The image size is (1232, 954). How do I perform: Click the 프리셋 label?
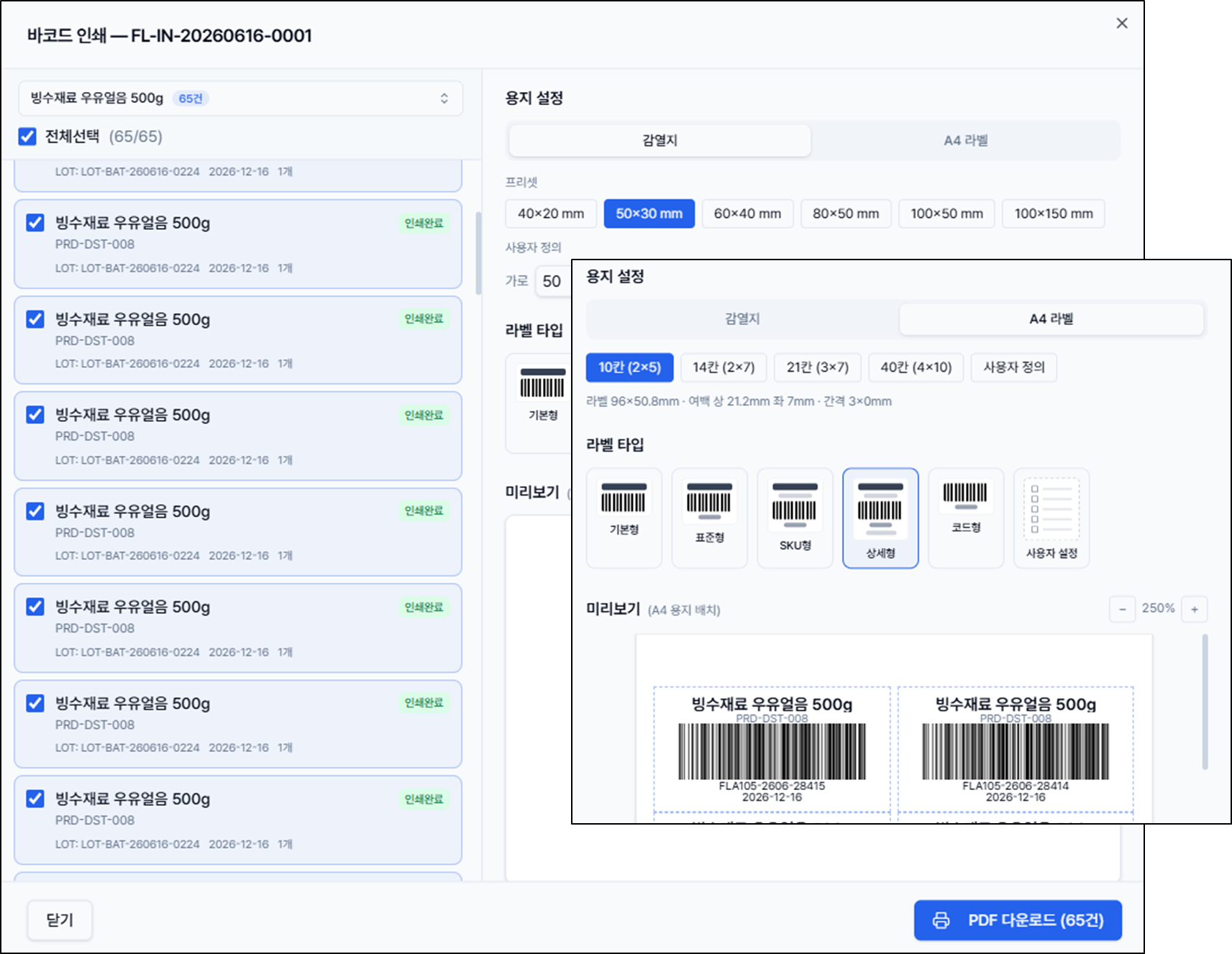521,183
